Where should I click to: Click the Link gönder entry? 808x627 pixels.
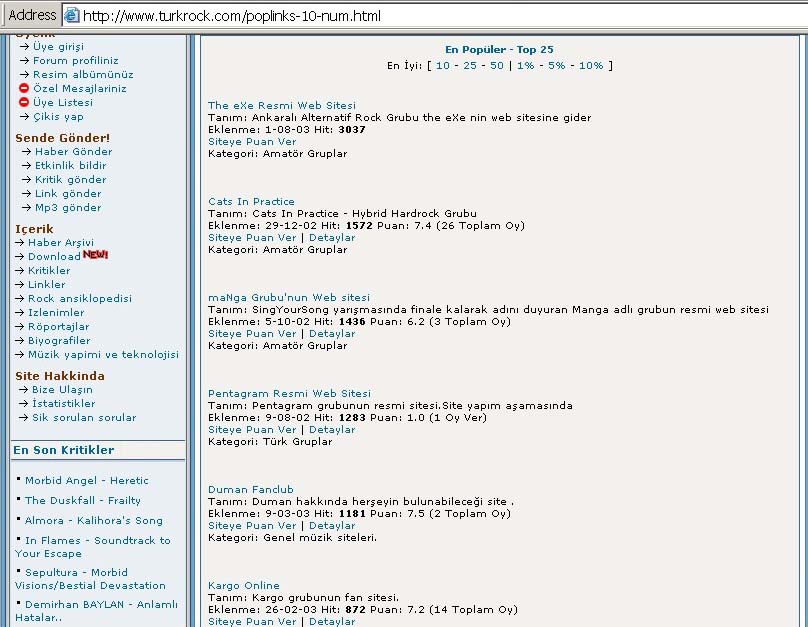[x=68, y=193]
